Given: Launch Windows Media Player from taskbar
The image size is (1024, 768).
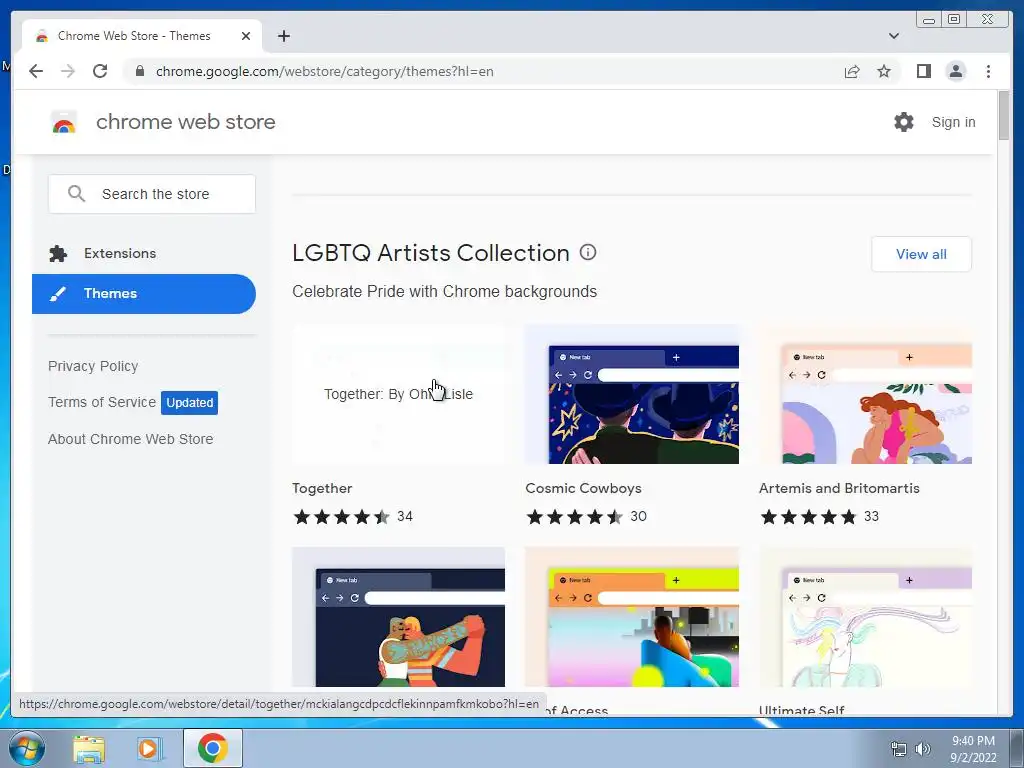Looking at the screenshot, I should (149, 748).
